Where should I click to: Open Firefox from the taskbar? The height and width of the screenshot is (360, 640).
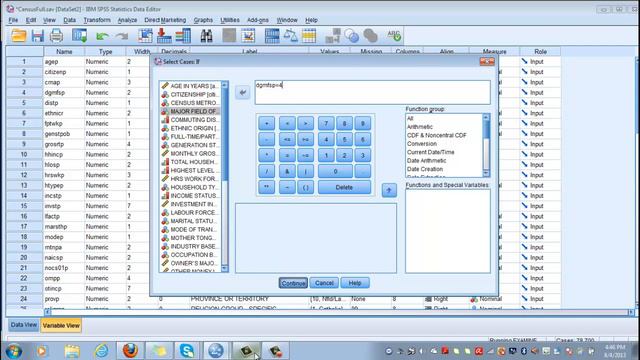(x=130, y=350)
